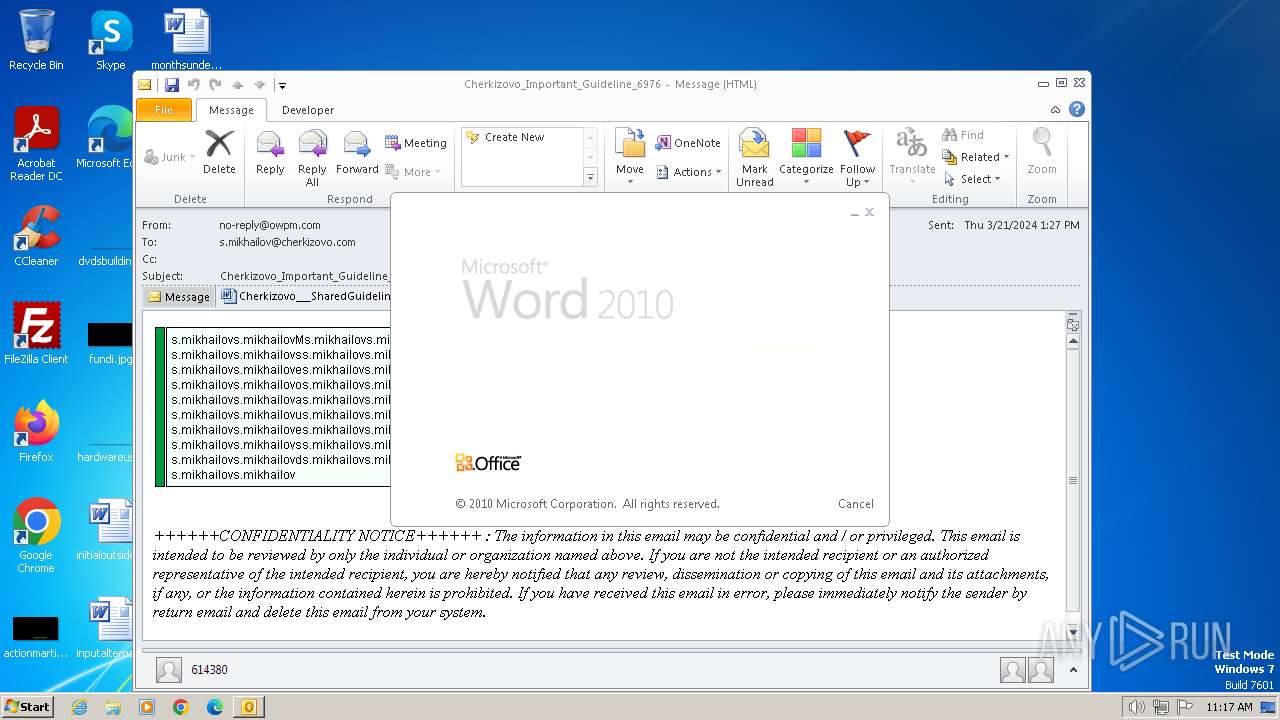Click the taskbar clock showing 11:17 AM
This screenshot has width=1280, height=720.
[1229, 707]
